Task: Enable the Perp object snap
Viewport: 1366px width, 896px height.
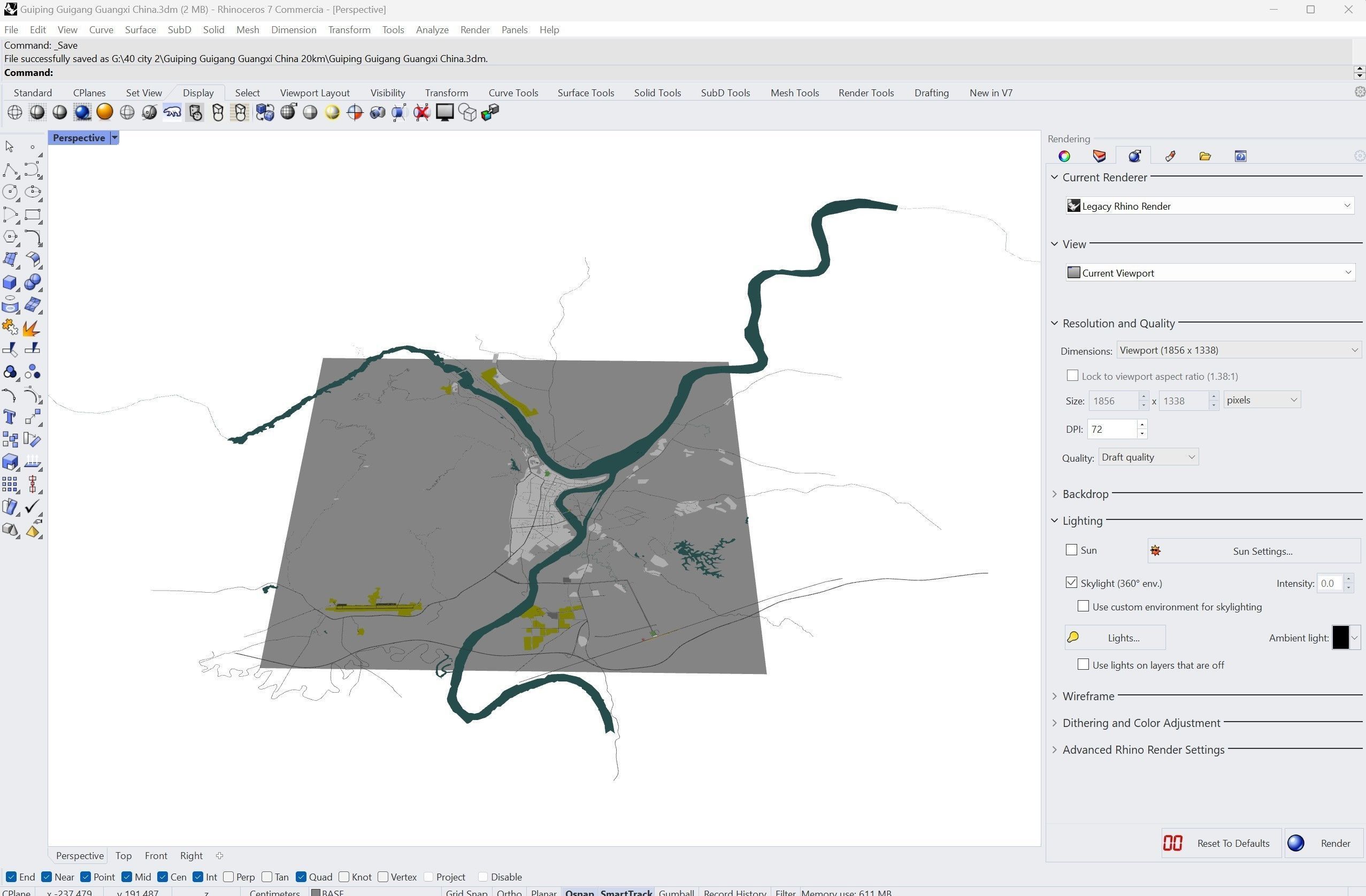Action: point(228,877)
